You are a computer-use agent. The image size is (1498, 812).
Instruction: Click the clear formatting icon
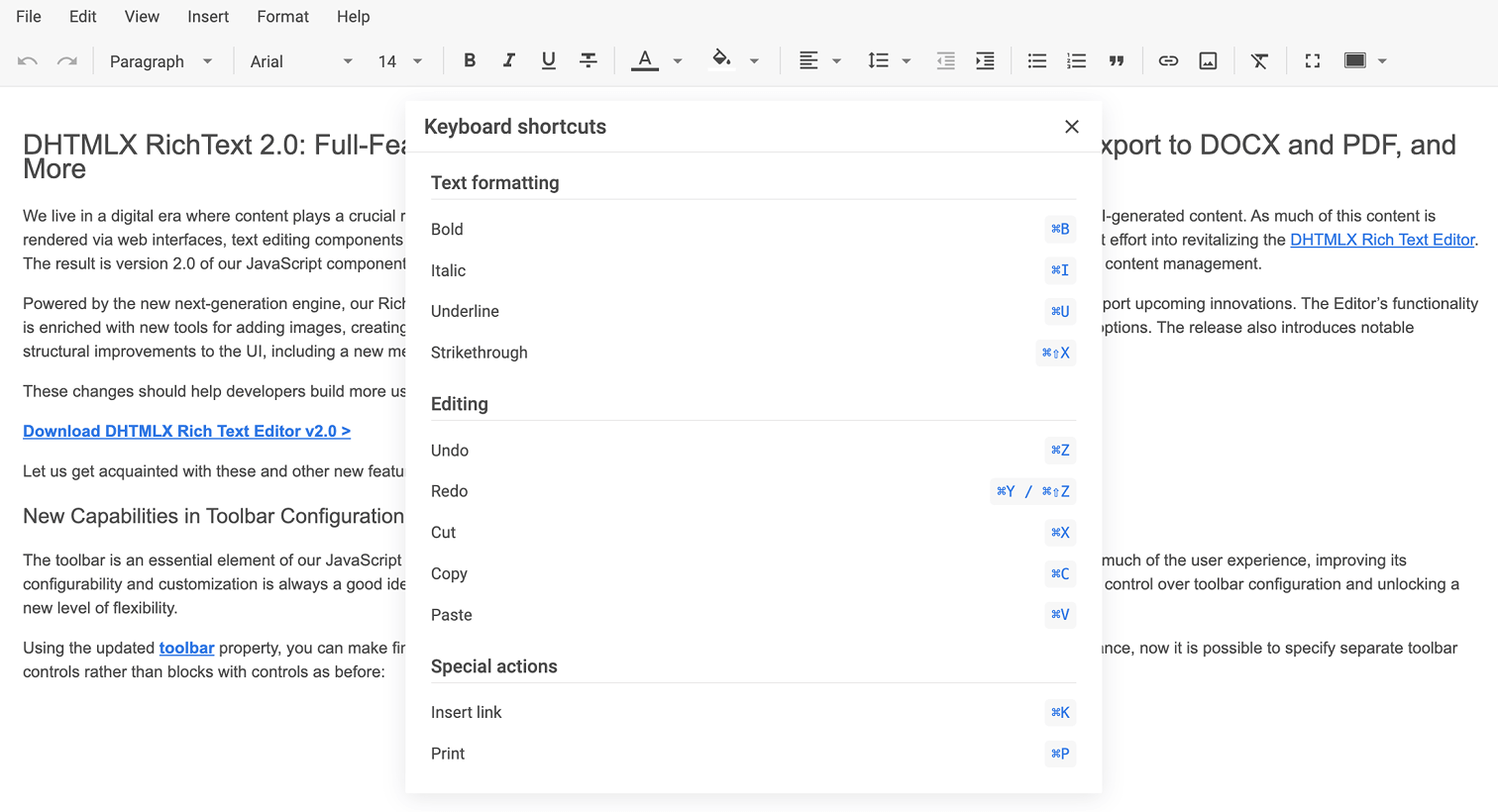pyautogui.click(x=1260, y=60)
